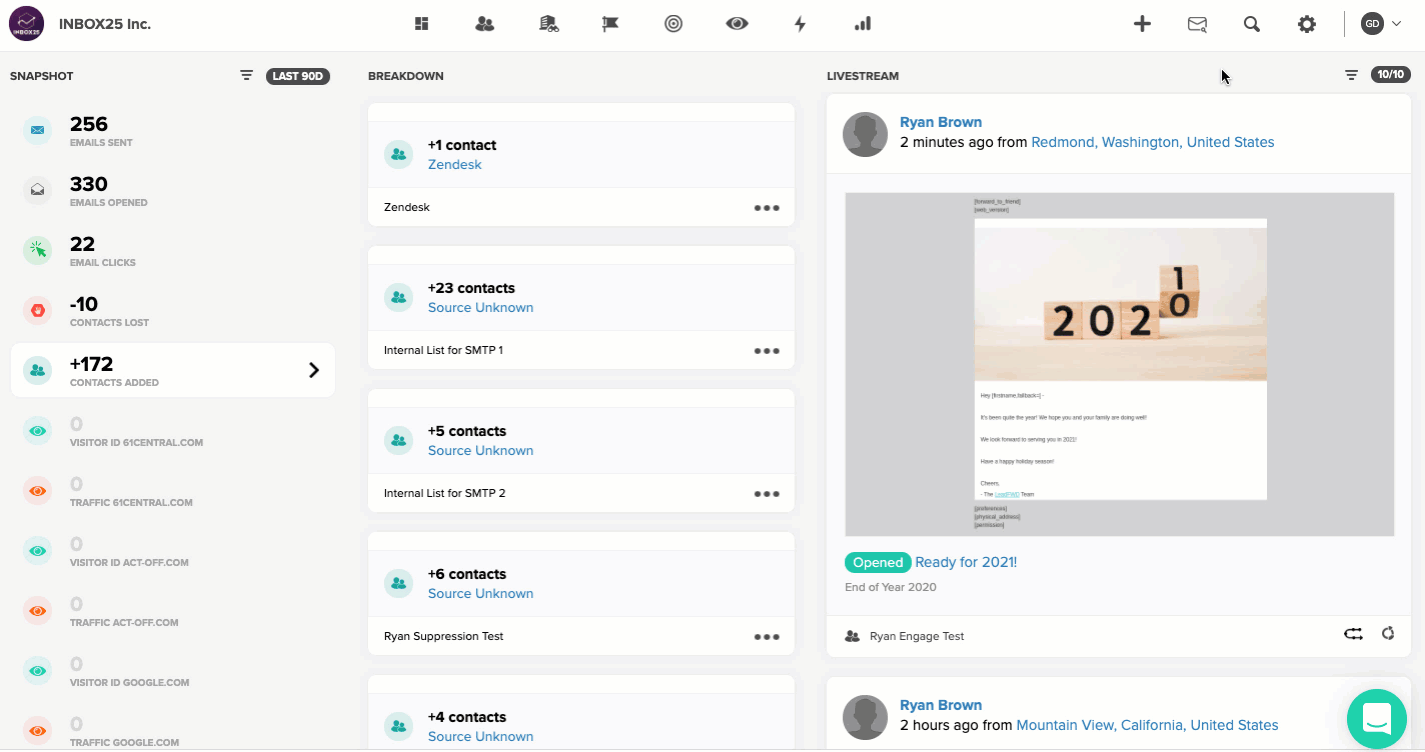Screen dimensions: 1425x752
Task: Open the settings gear icon
Action: pyautogui.click(x=1307, y=24)
